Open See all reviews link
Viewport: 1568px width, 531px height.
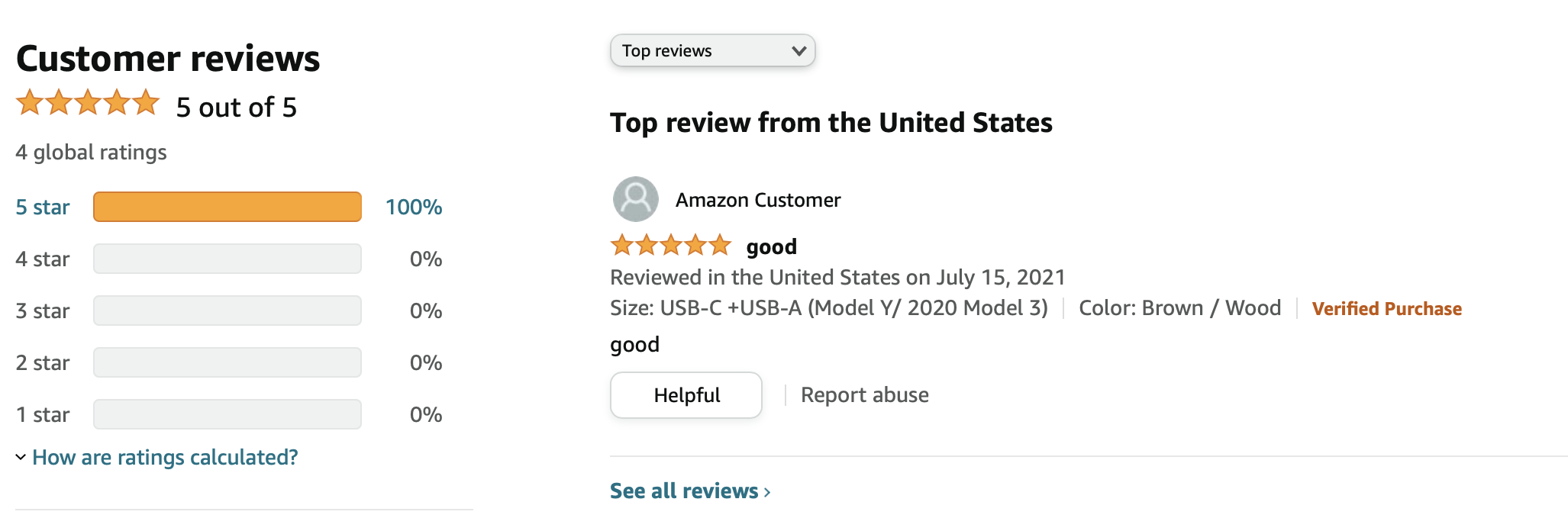coord(684,491)
